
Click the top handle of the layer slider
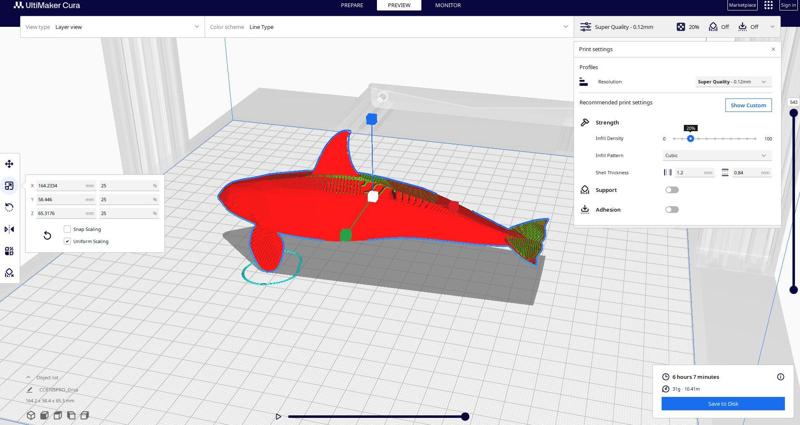point(793,113)
